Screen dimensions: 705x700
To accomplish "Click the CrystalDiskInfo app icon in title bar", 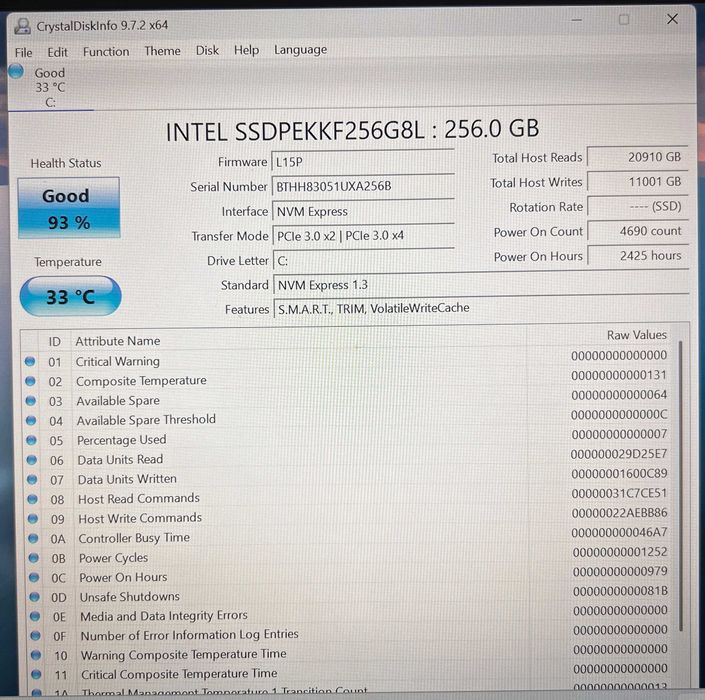I will (22, 26).
